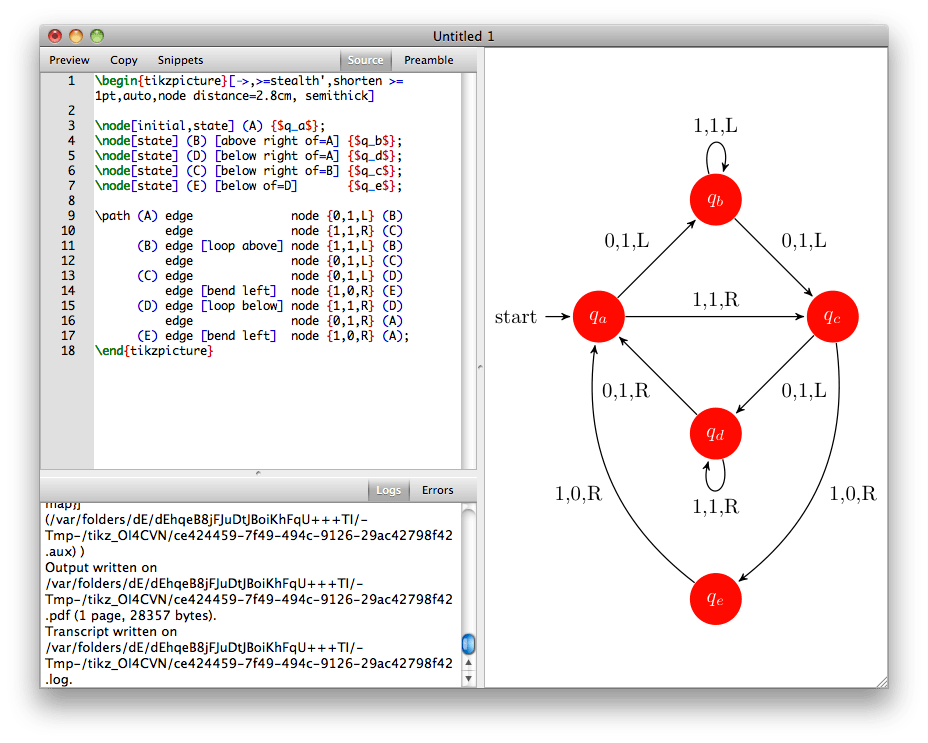Viewport: 928px width, 743px height.
Task: Click the Preview button to render the diagram
Action: tap(68, 59)
